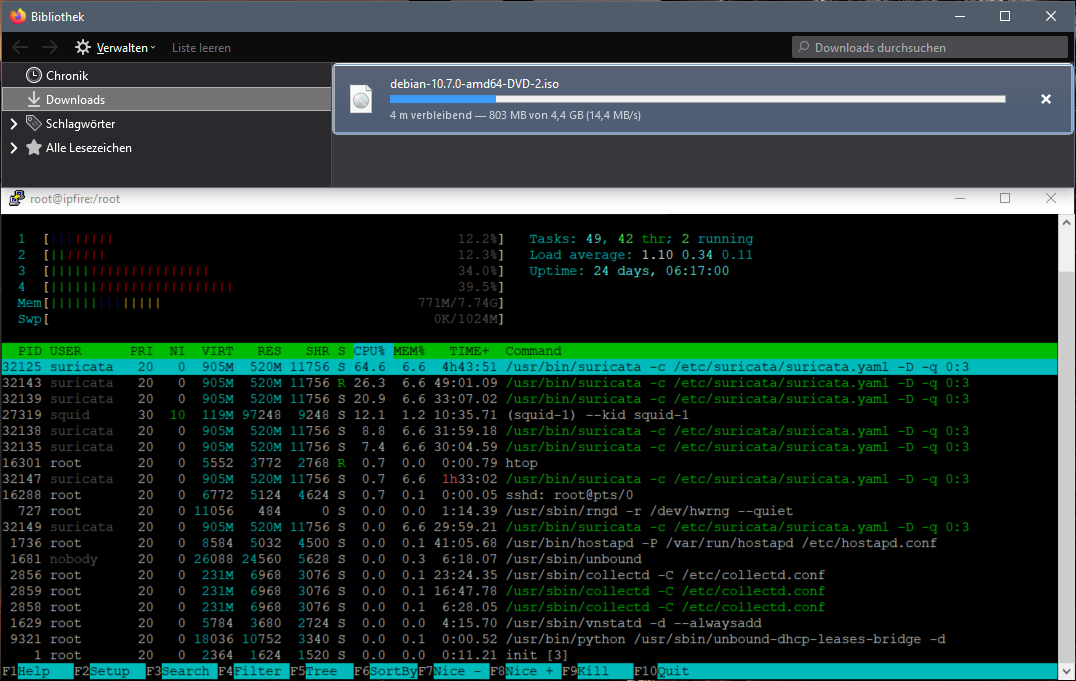This screenshot has height=681, width=1076.
Task: Click F7 Nice - in htop footer
Action: click(454, 671)
